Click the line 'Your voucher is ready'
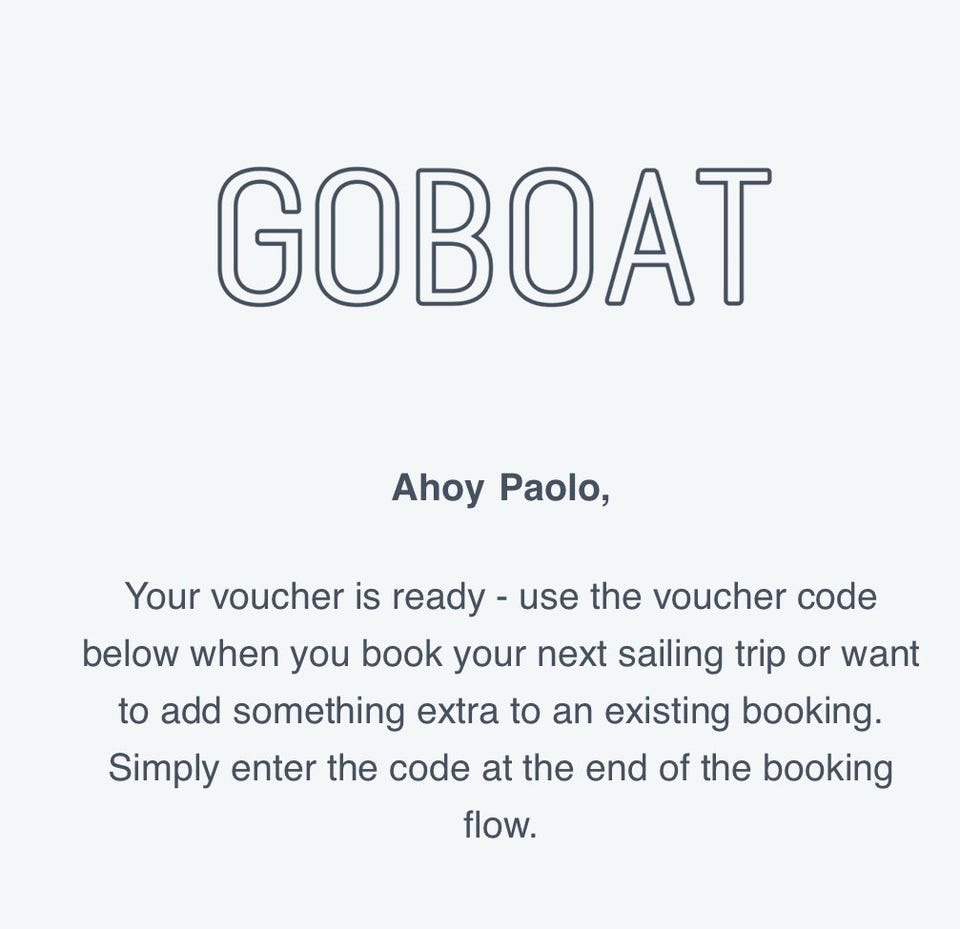The height and width of the screenshot is (929, 960). (x=303, y=597)
